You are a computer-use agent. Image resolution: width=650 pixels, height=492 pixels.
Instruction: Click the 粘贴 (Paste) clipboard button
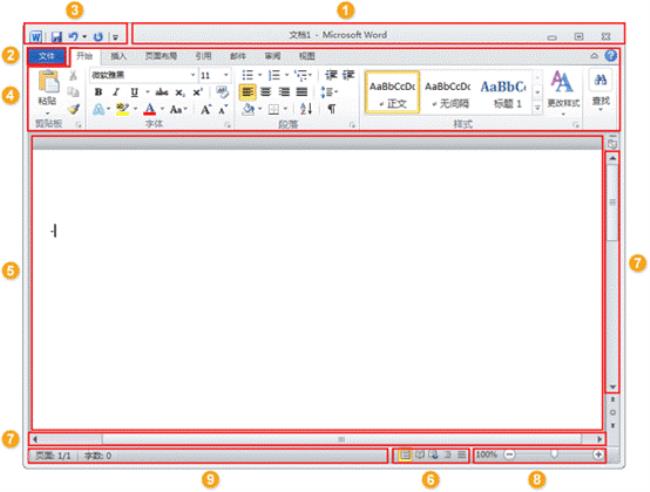coord(48,91)
